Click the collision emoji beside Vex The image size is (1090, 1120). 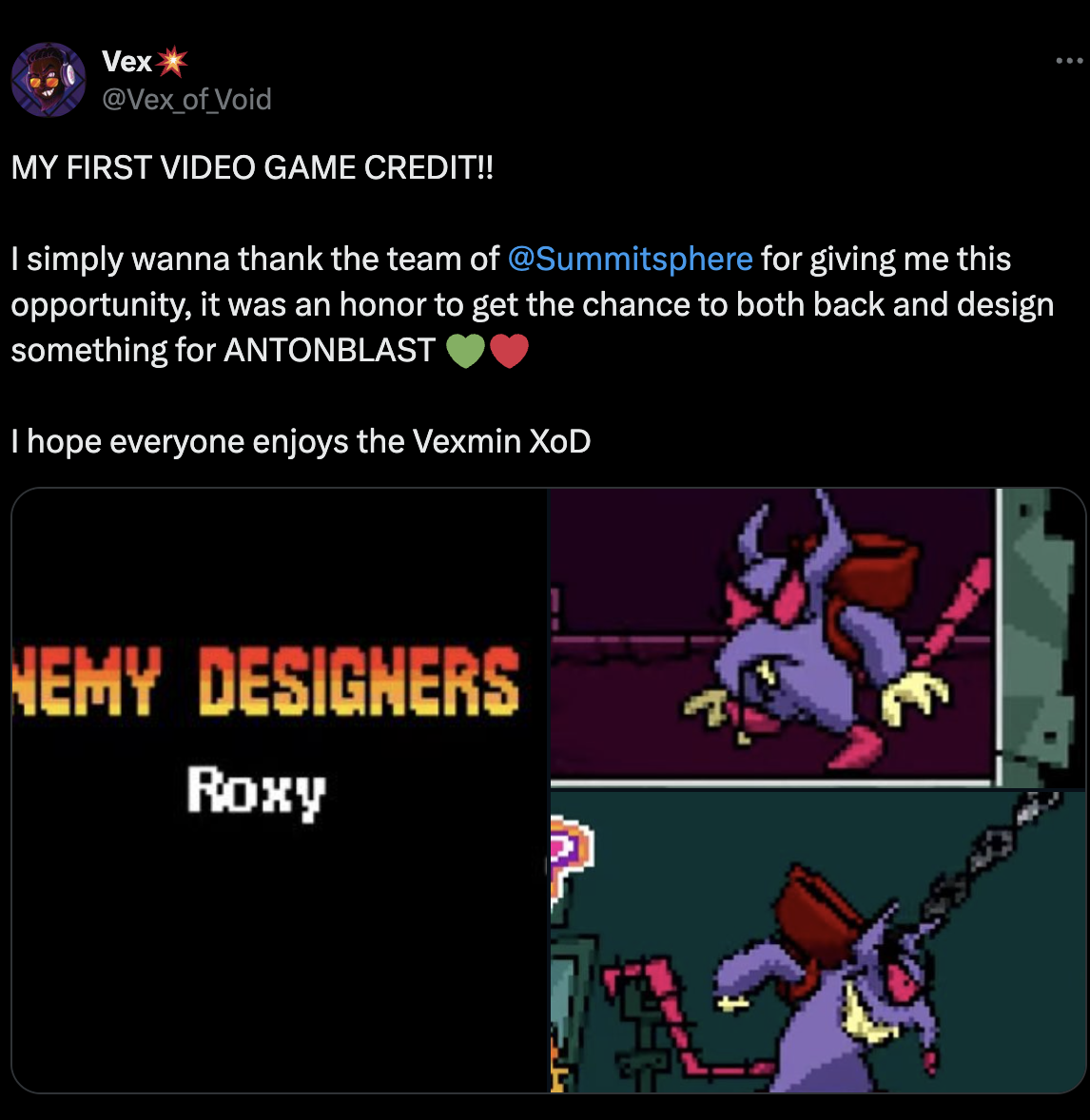[171, 62]
